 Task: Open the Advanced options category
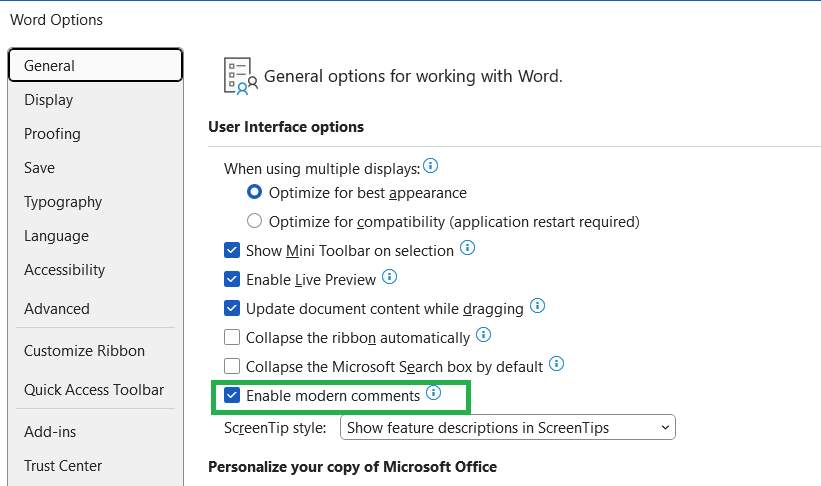57,309
